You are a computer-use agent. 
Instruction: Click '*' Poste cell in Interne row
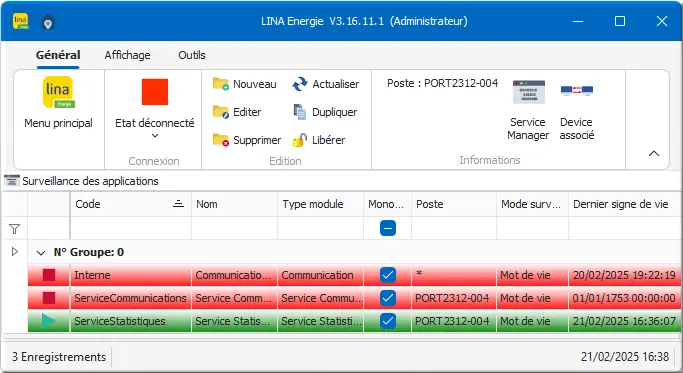[454, 275]
